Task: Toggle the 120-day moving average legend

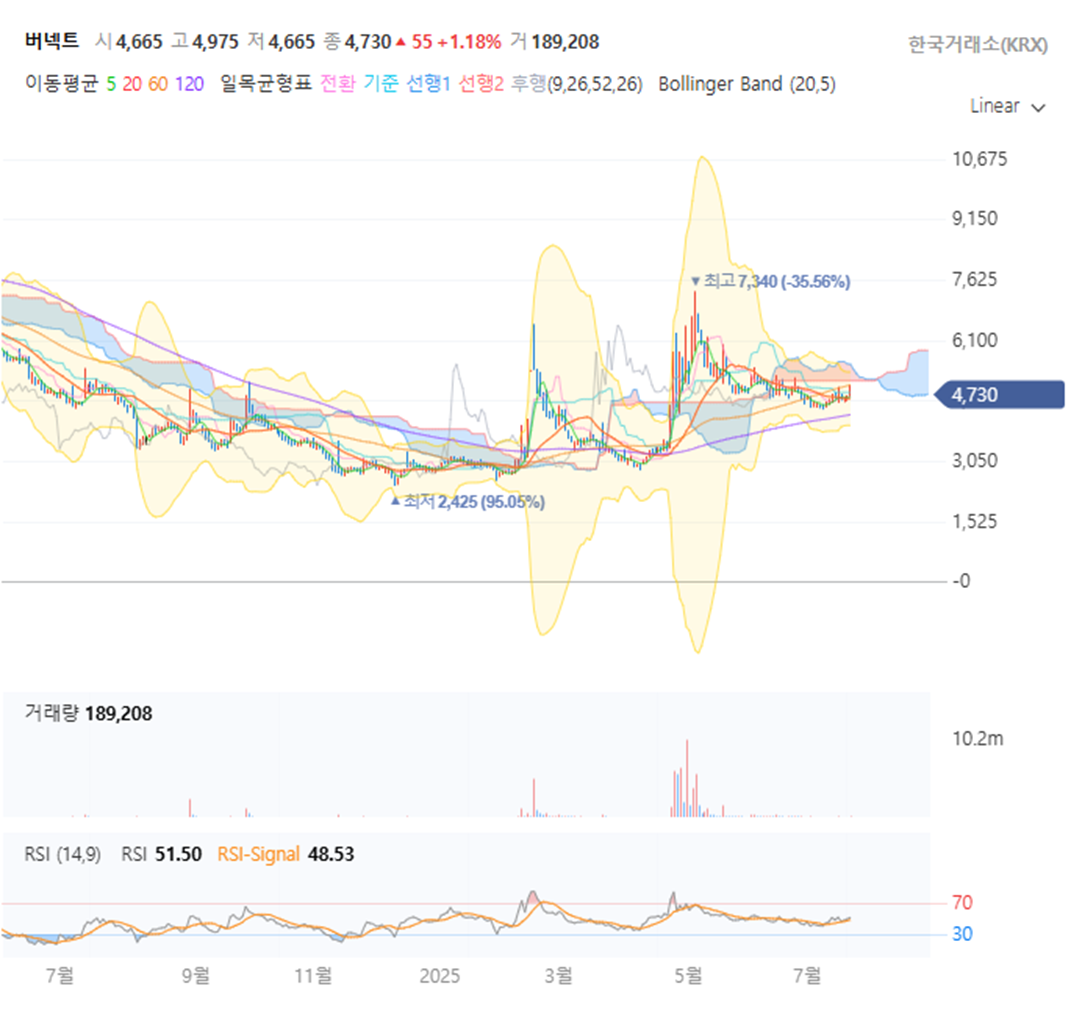Action: point(189,84)
